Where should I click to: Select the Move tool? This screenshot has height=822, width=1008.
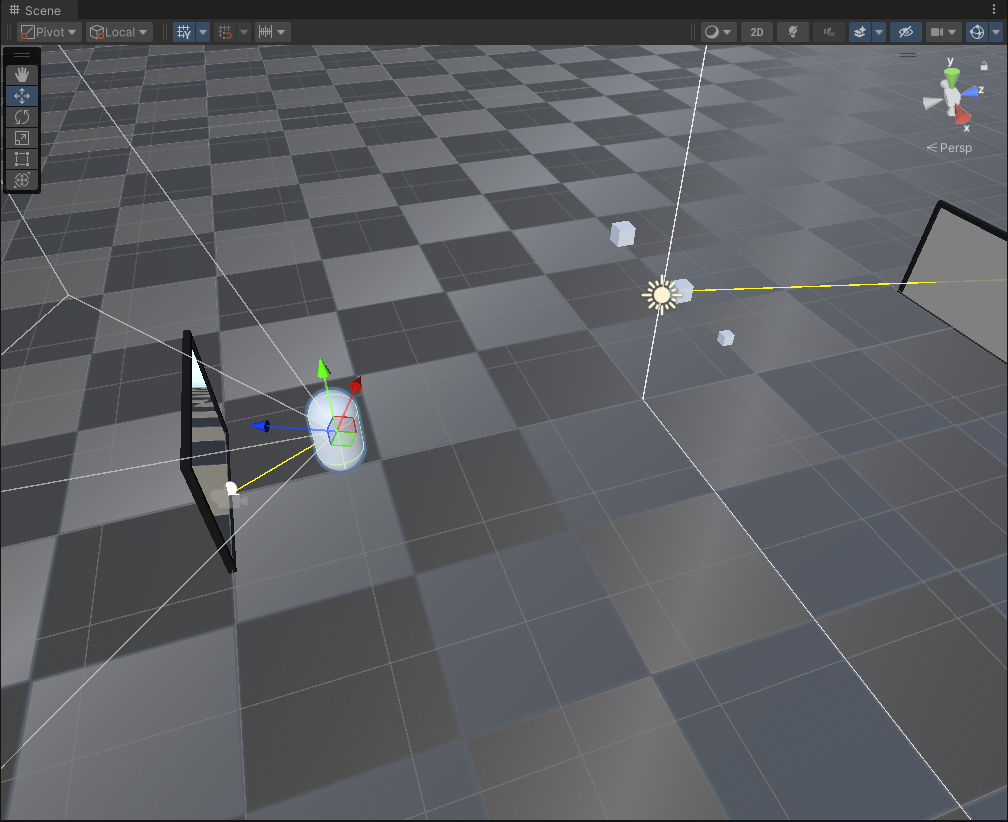22,96
